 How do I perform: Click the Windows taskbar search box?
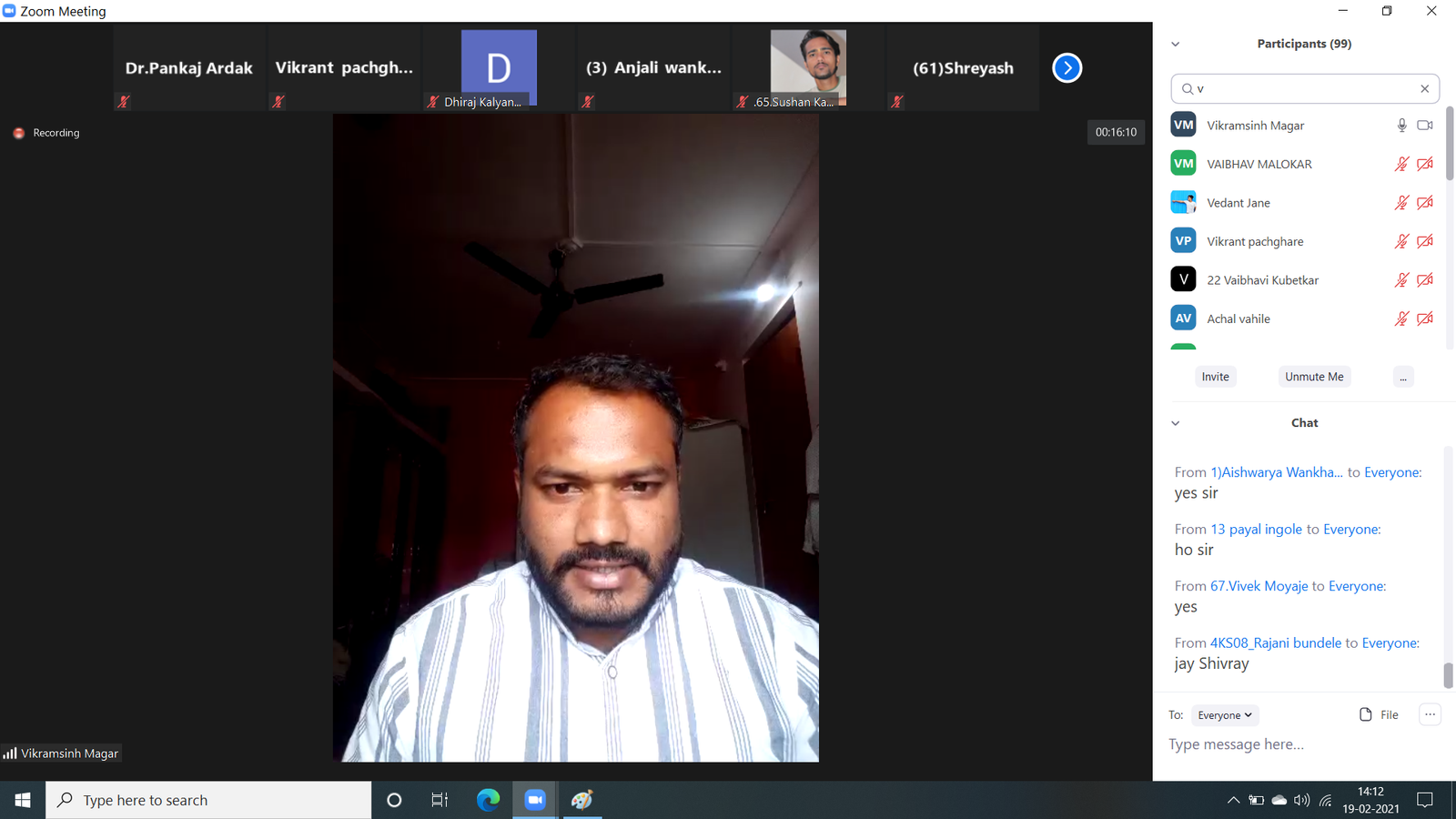tap(208, 800)
